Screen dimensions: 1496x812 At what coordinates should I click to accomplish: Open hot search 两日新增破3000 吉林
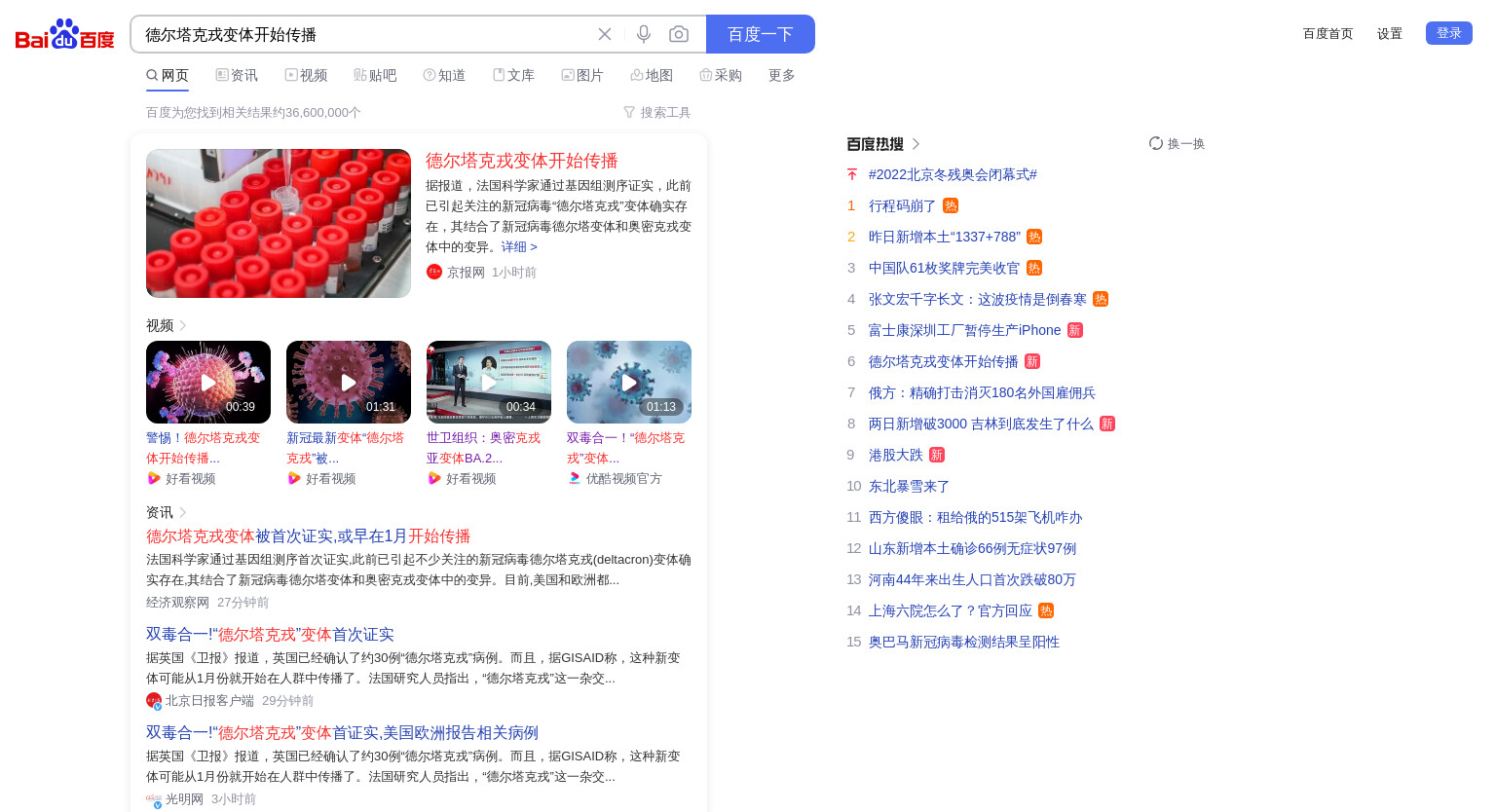tap(981, 424)
